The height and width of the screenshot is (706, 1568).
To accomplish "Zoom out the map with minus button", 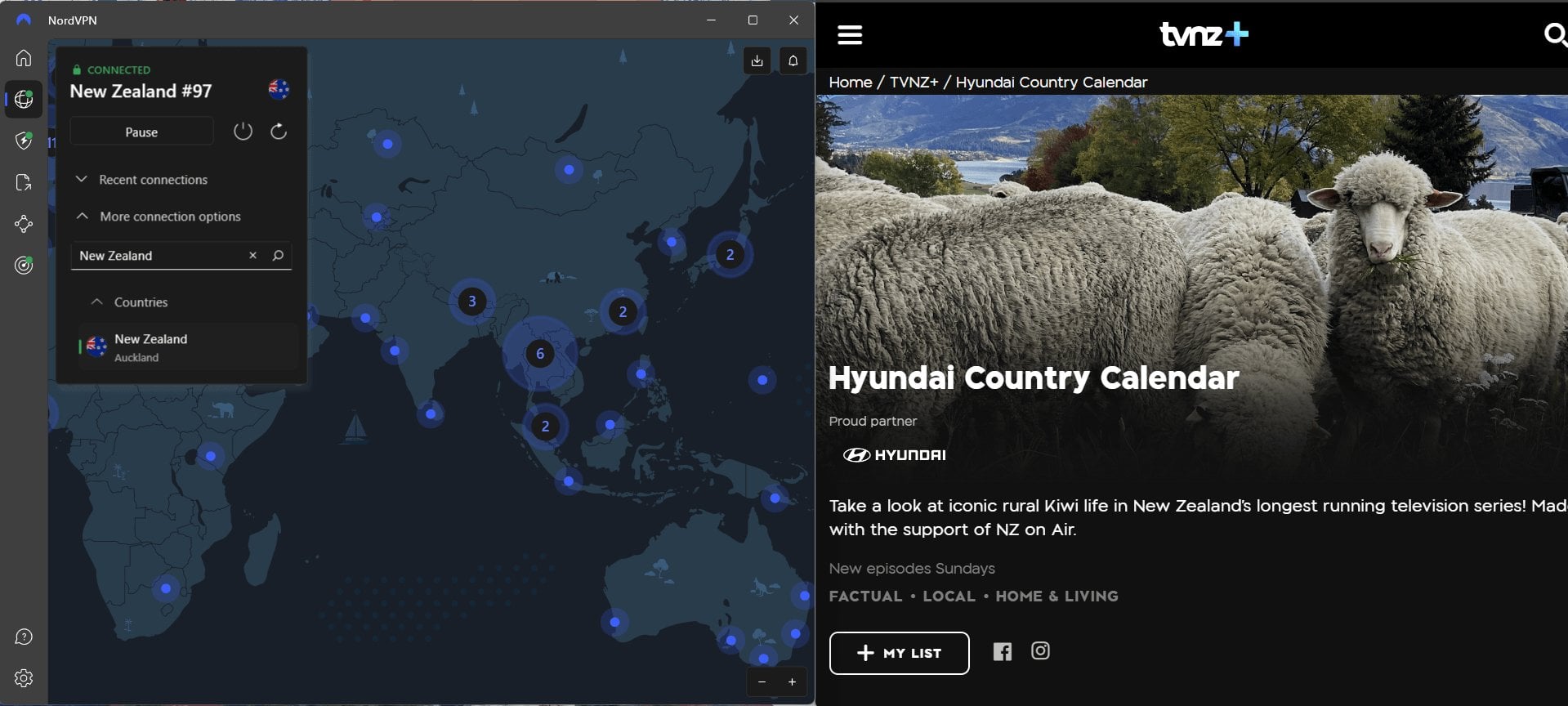I will 762,682.
